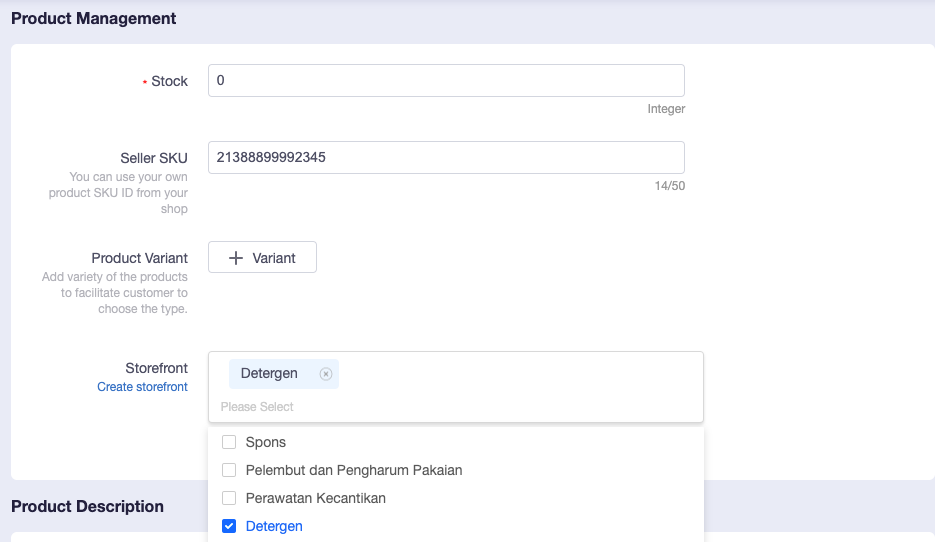Focus the Stock input field
The image size is (935, 542).
pos(446,80)
